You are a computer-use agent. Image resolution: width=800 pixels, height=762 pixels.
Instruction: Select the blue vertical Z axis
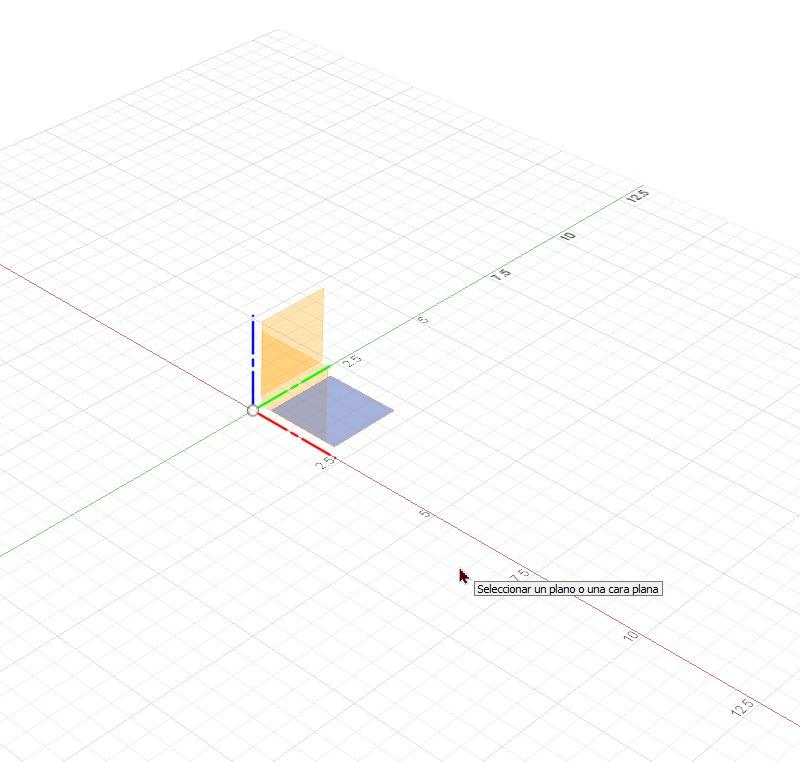point(253,360)
